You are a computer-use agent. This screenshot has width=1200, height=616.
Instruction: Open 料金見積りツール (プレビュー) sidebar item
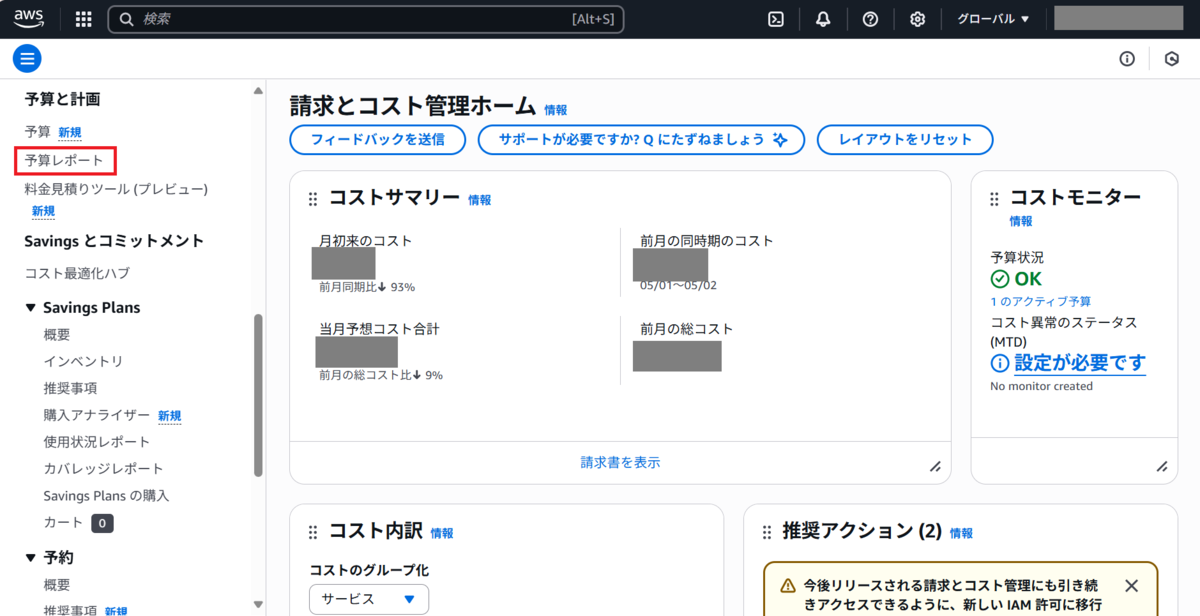[x=116, y=189]
